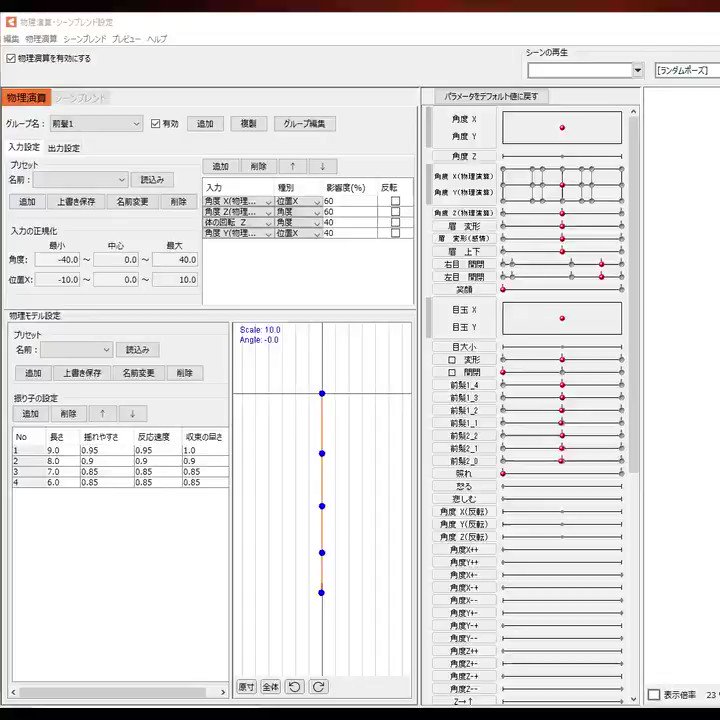Click right arrow of pendulum table scrollbar

pyautogui.click(x=223, y=692)
